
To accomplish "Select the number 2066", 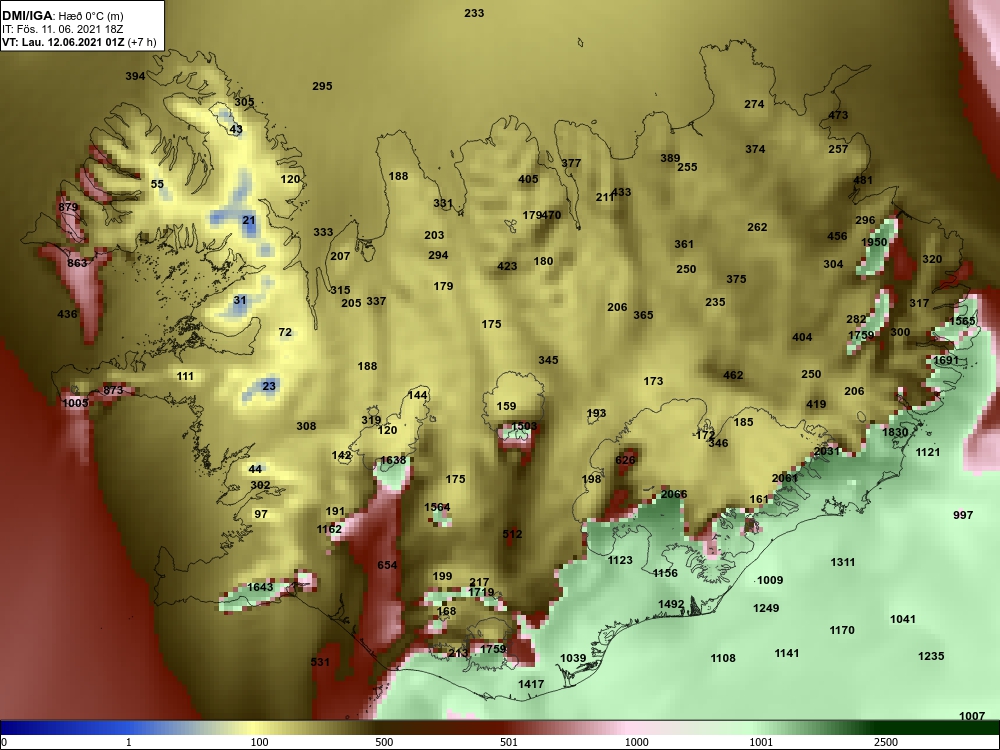I will tap(674, 494).
